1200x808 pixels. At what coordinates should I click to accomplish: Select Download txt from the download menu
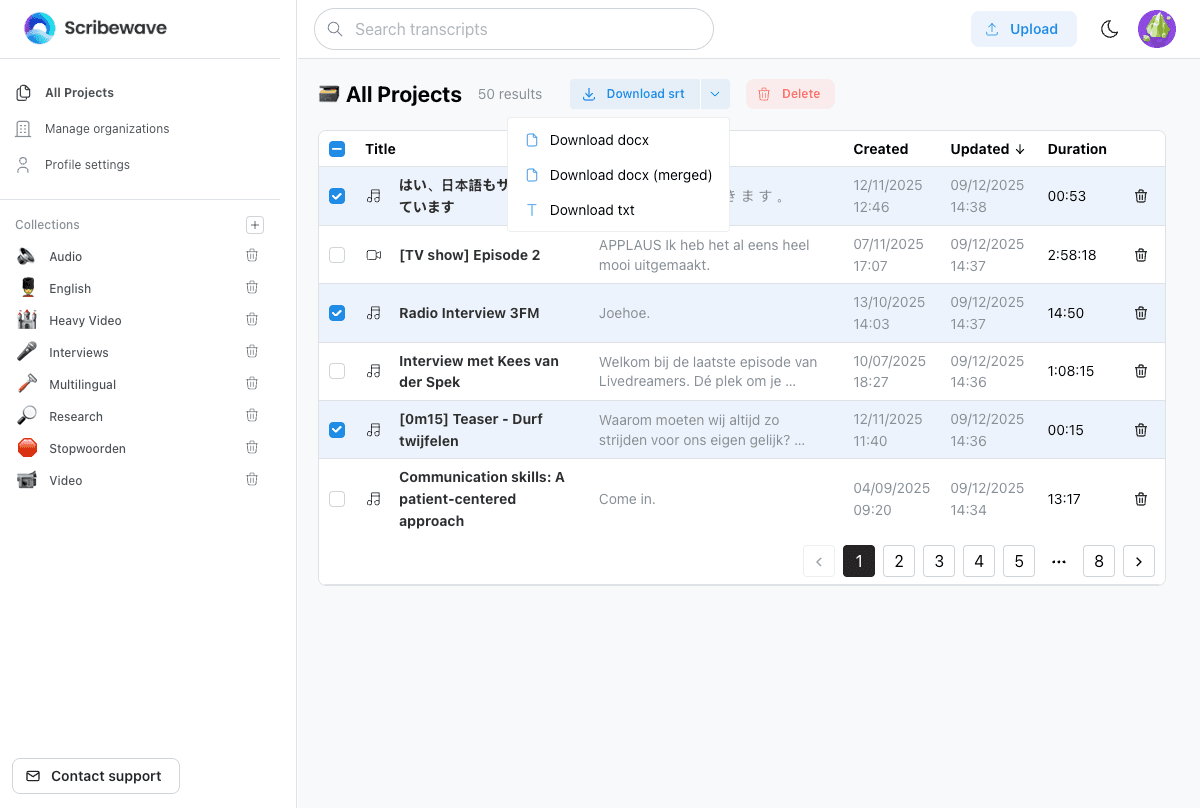pyautogui.click(x=592, y=209)
